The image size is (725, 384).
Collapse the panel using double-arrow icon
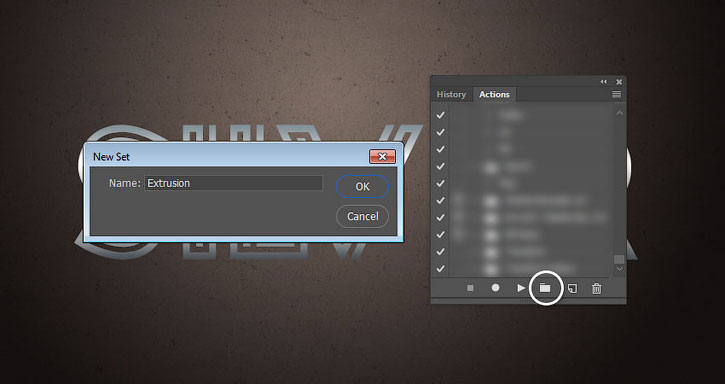click(x=603, y=82)
